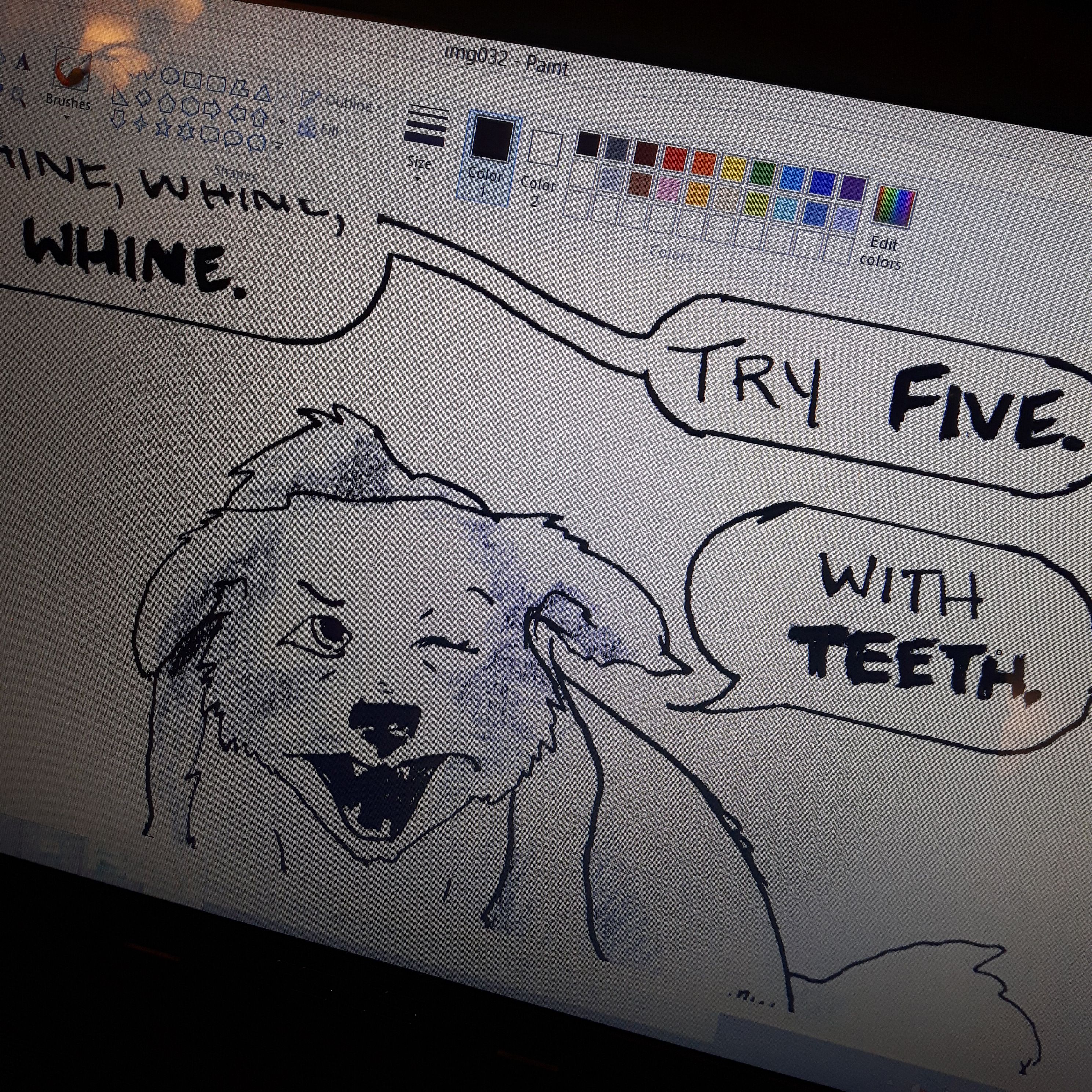Select the Right arrow shape
This screenshot has width=1092, height=1092.
tap(212, 110)
